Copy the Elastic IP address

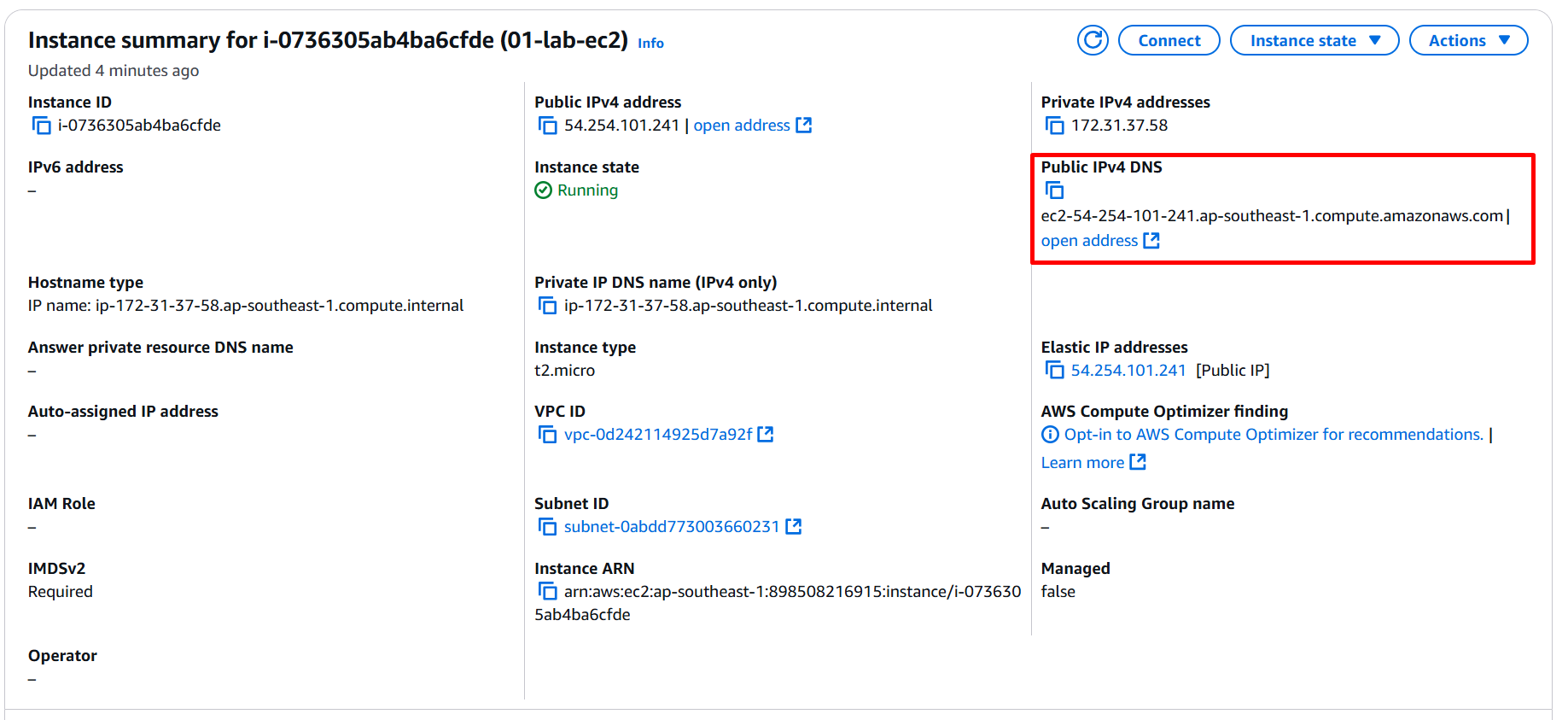click(x=1055, y=371)
